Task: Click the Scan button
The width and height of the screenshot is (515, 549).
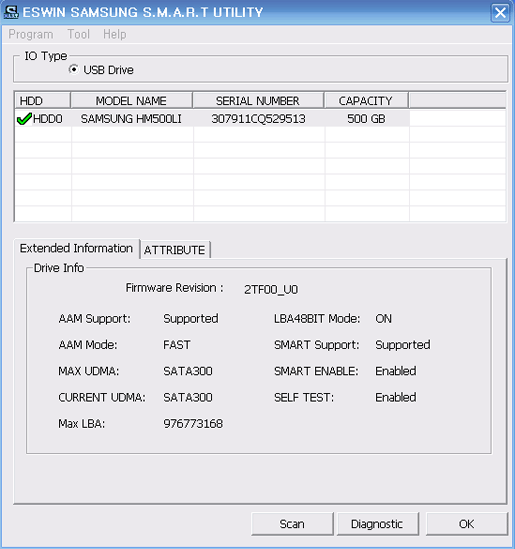Action: click(292, 524)
